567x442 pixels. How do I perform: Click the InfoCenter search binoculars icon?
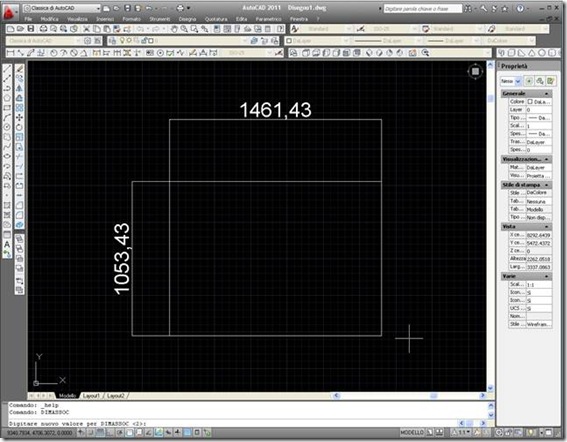pos(469,8)
